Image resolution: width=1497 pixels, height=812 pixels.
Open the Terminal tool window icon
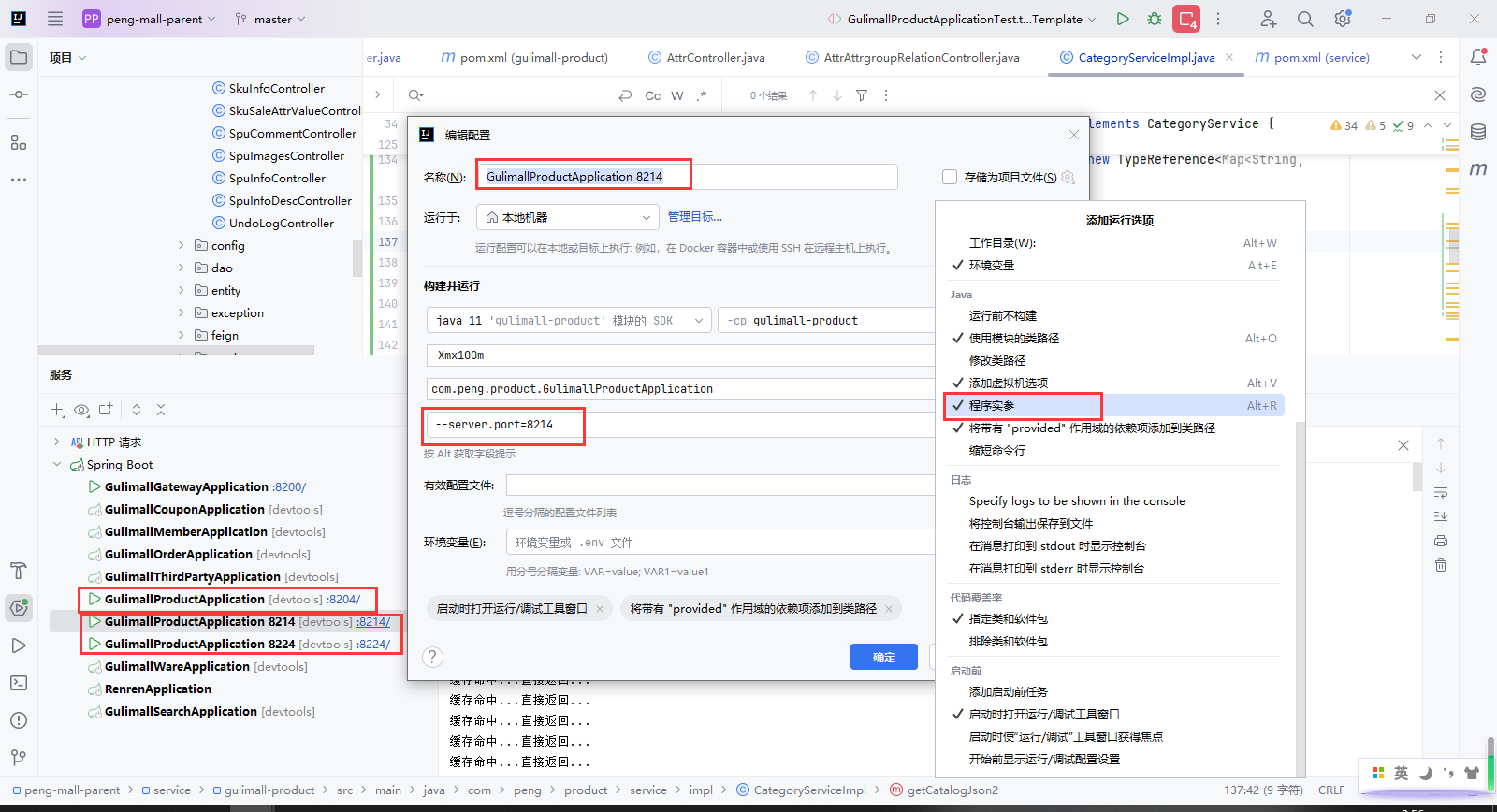[x=19, y=683]
